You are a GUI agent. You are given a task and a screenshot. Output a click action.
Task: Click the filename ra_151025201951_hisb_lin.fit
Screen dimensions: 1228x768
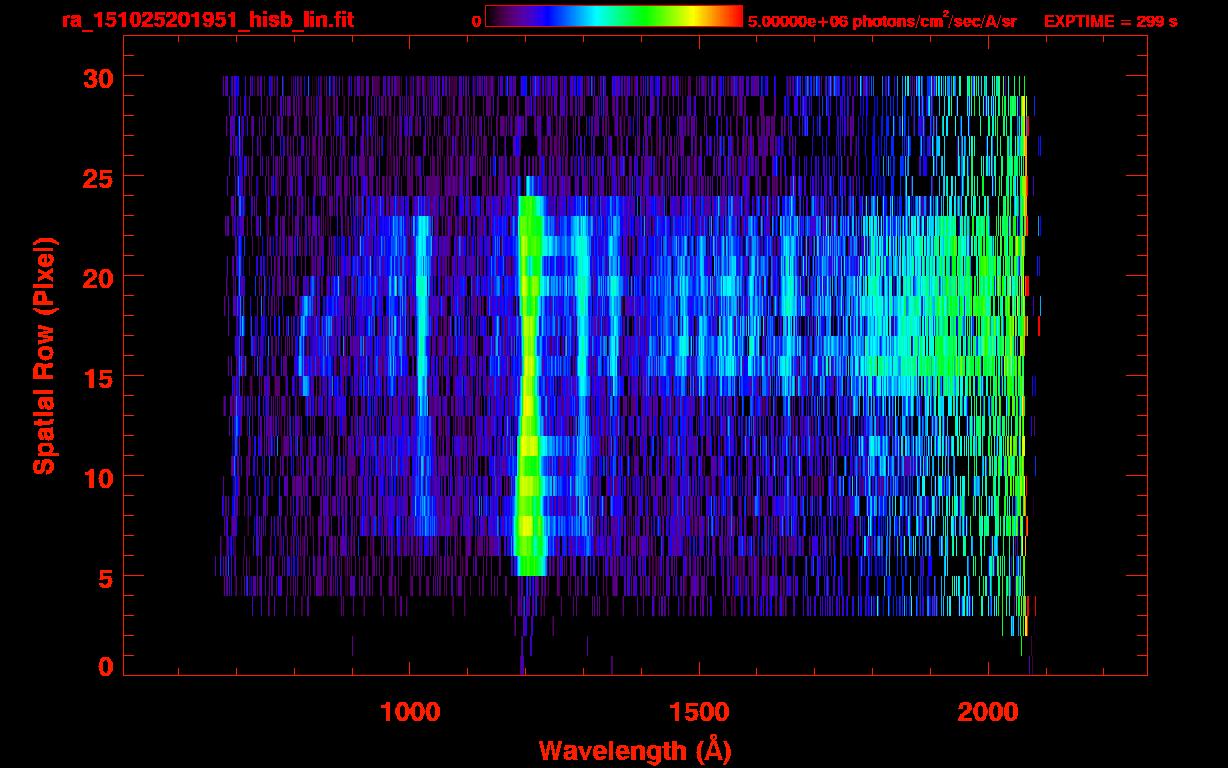tap(207, 20)
